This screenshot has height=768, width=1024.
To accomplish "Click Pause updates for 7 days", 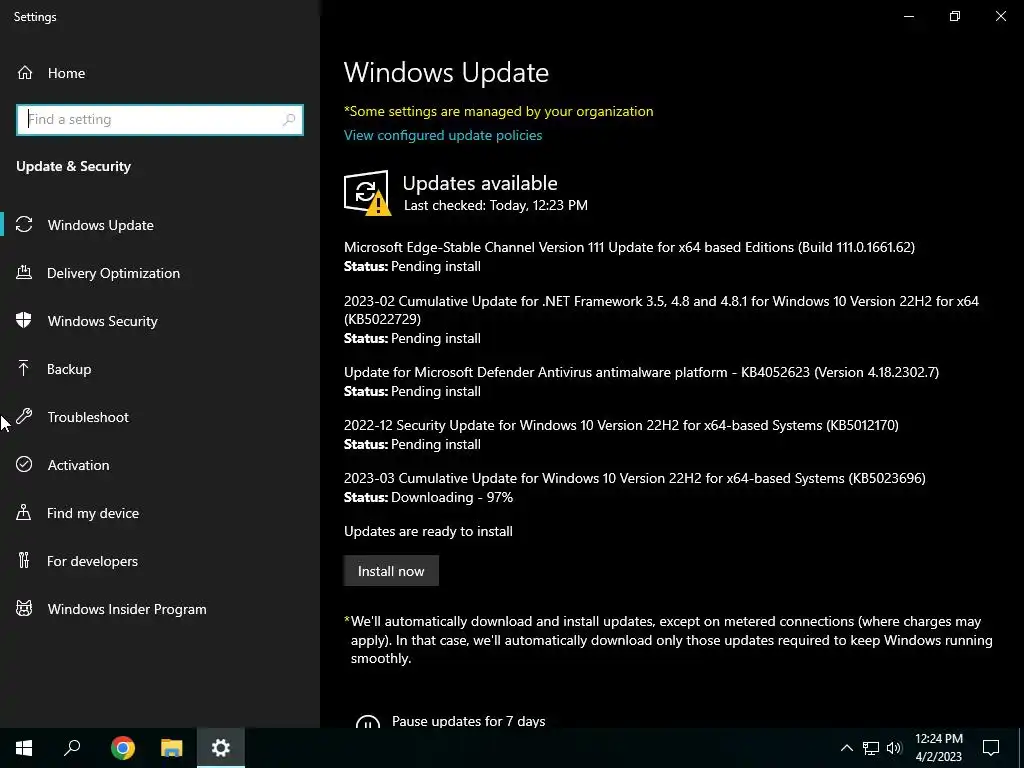I will tap(468, 721).
